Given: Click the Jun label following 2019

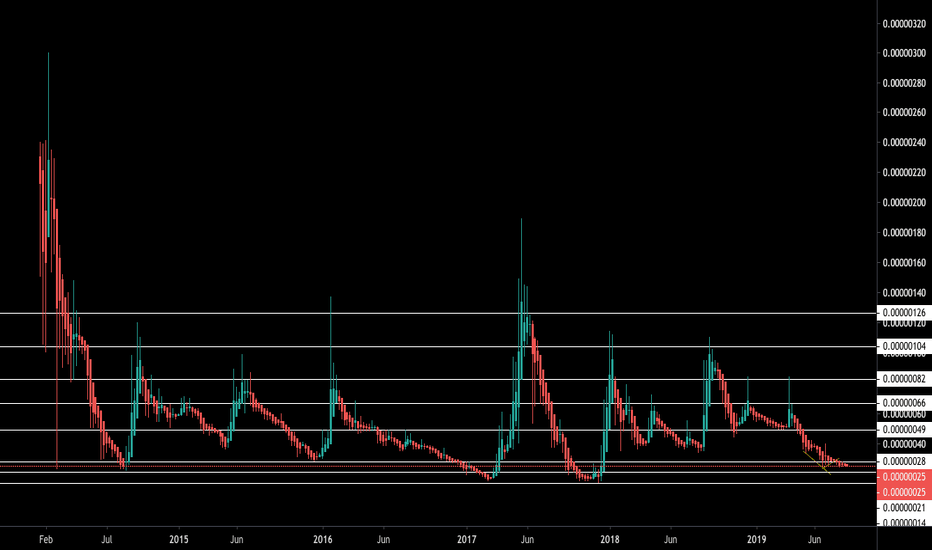Looking at the screenshot, I should [x=814, y=539].
